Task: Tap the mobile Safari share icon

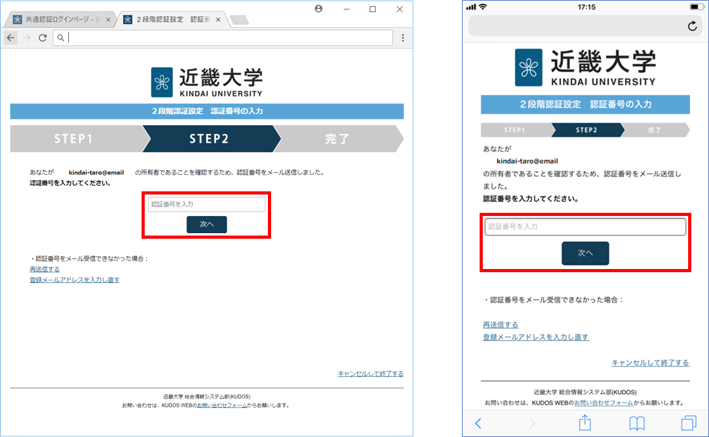Action: 584,423
